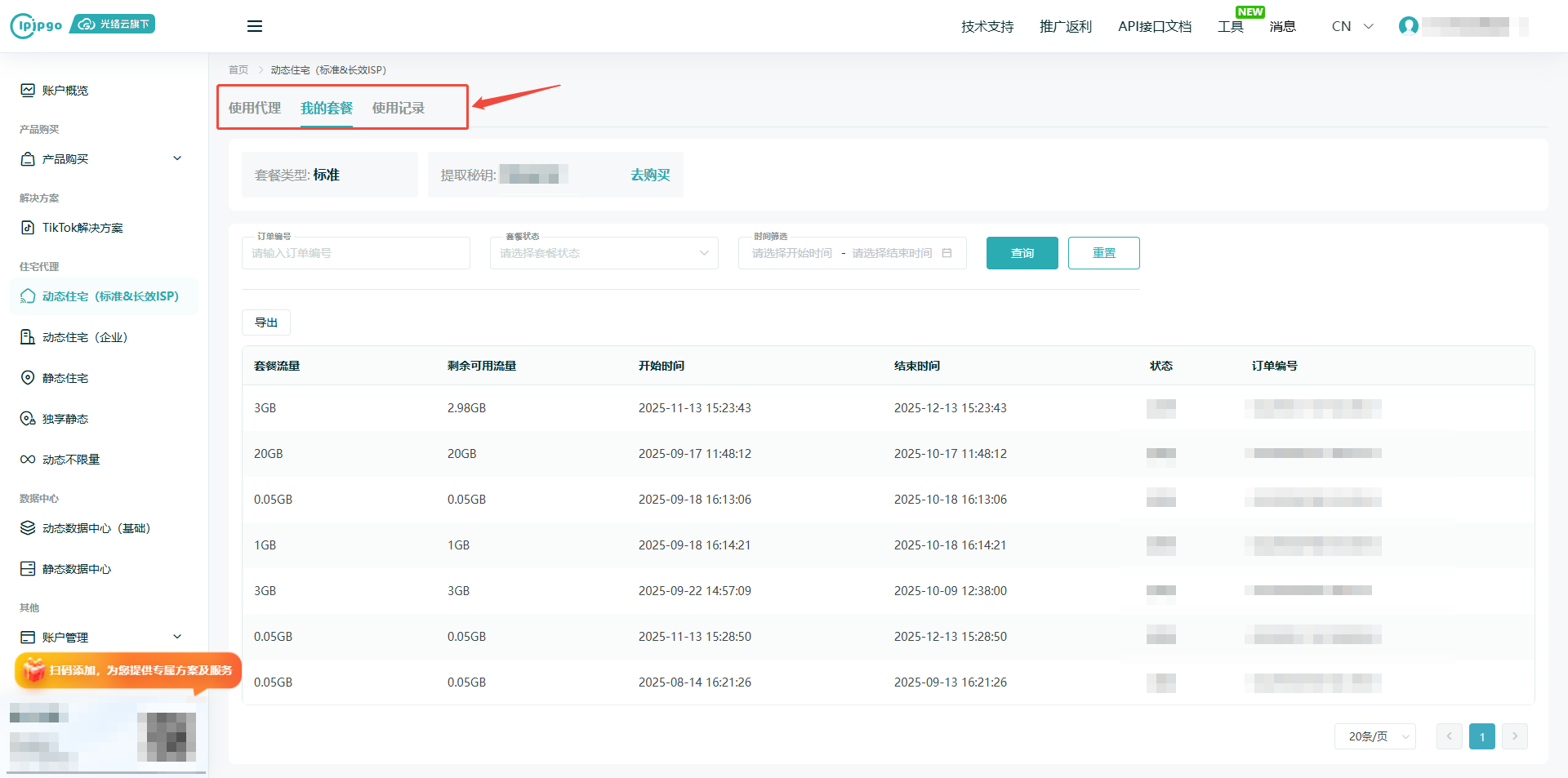1568x778 pixels.
Task: Switch to the 使用记录 tab
Action: click(399, 108)
